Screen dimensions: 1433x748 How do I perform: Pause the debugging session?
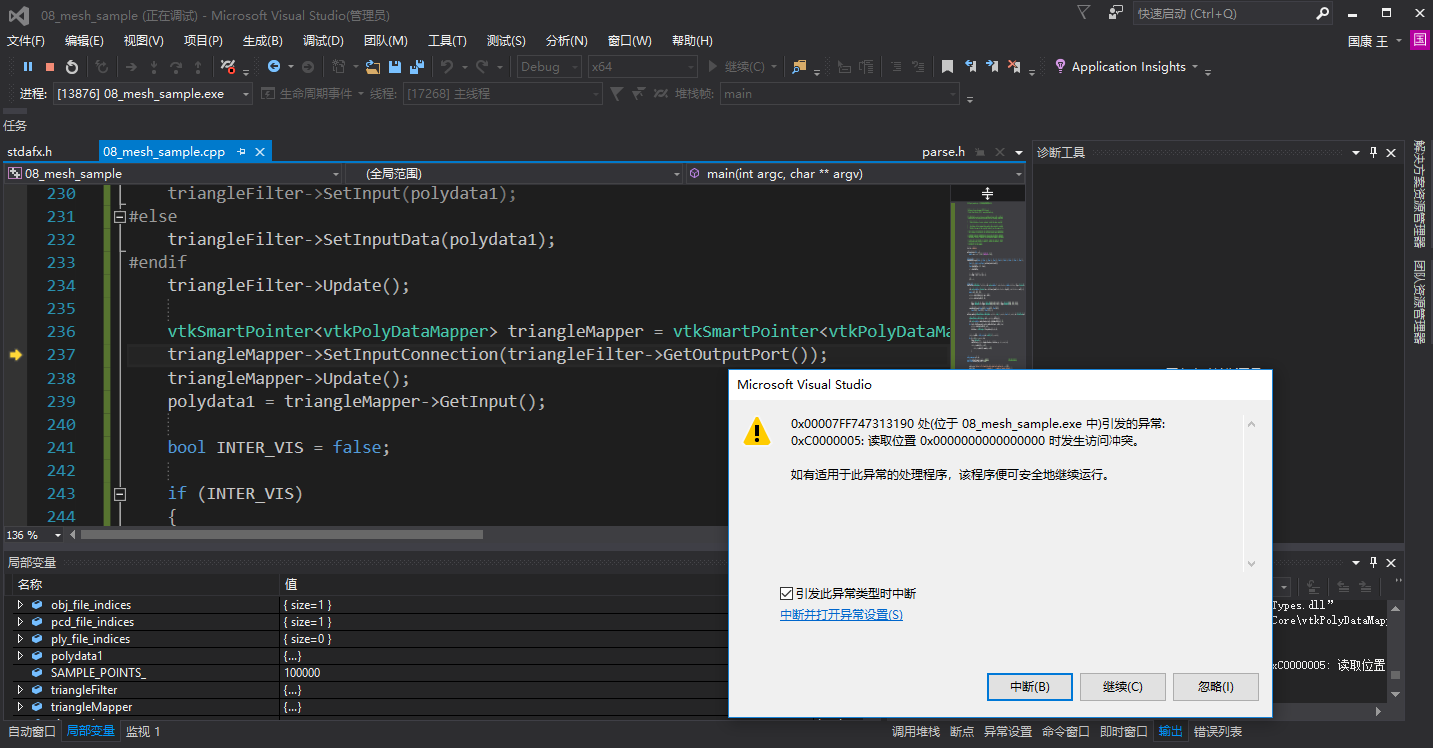pos(28,66)
